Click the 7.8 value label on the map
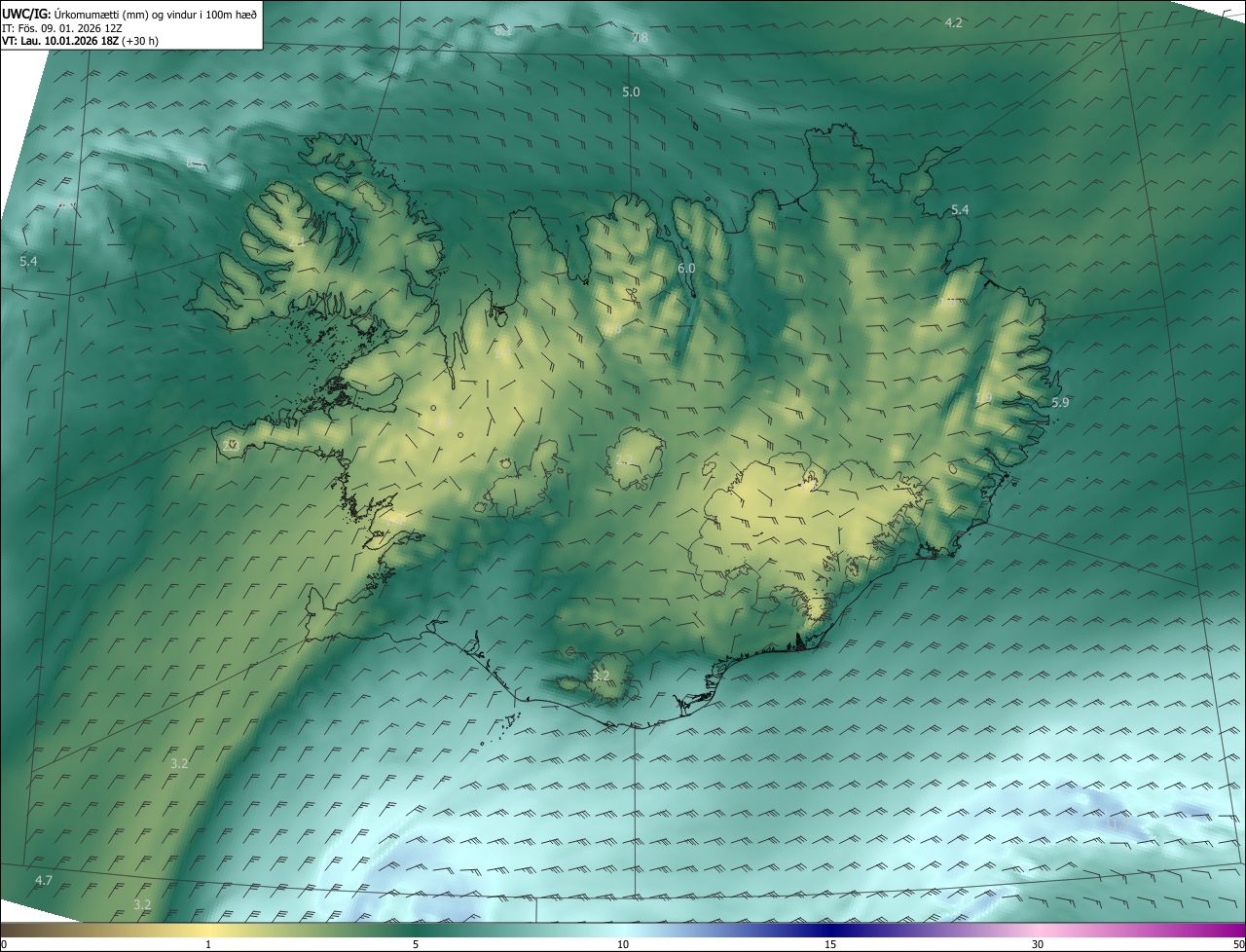 tap(640, 38)
